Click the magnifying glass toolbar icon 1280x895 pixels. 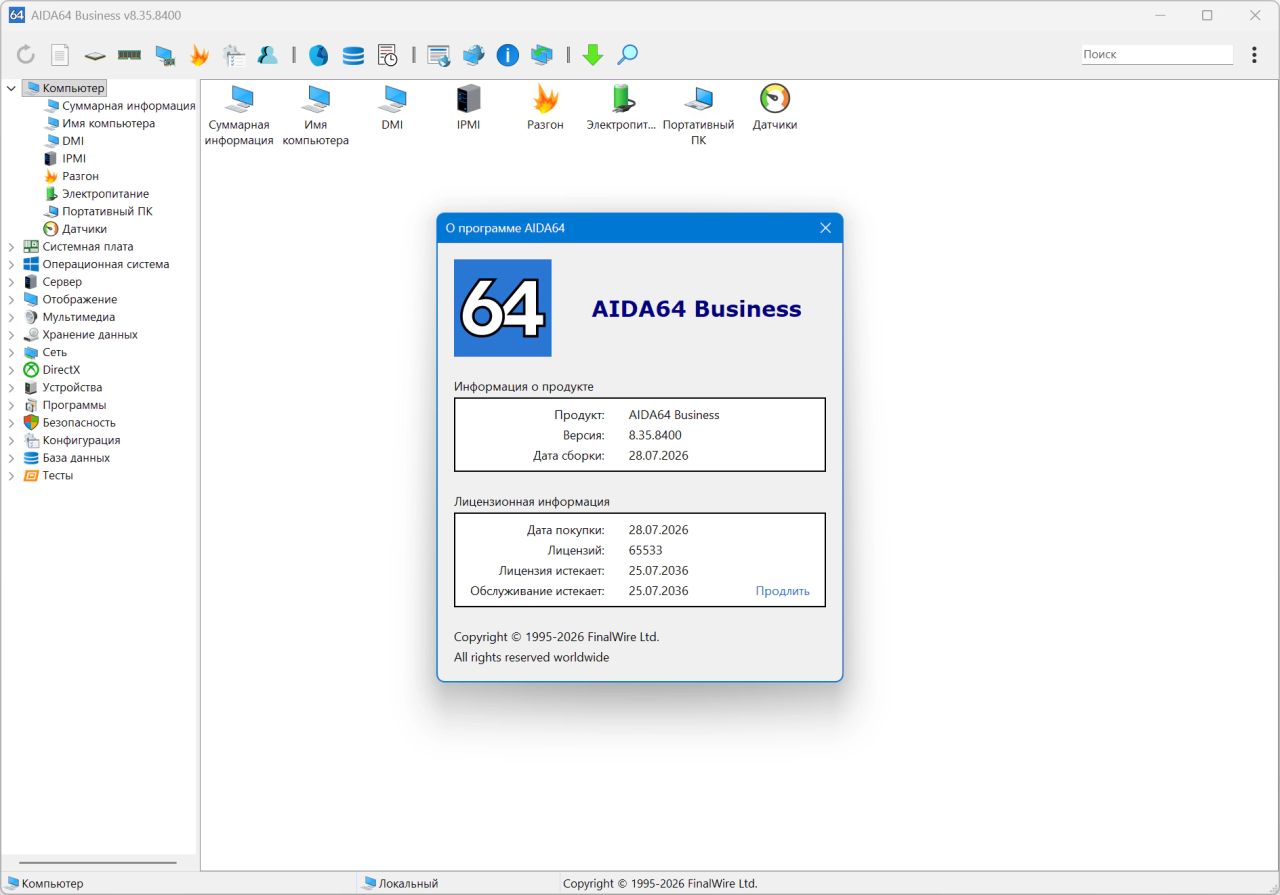point(627,55)
